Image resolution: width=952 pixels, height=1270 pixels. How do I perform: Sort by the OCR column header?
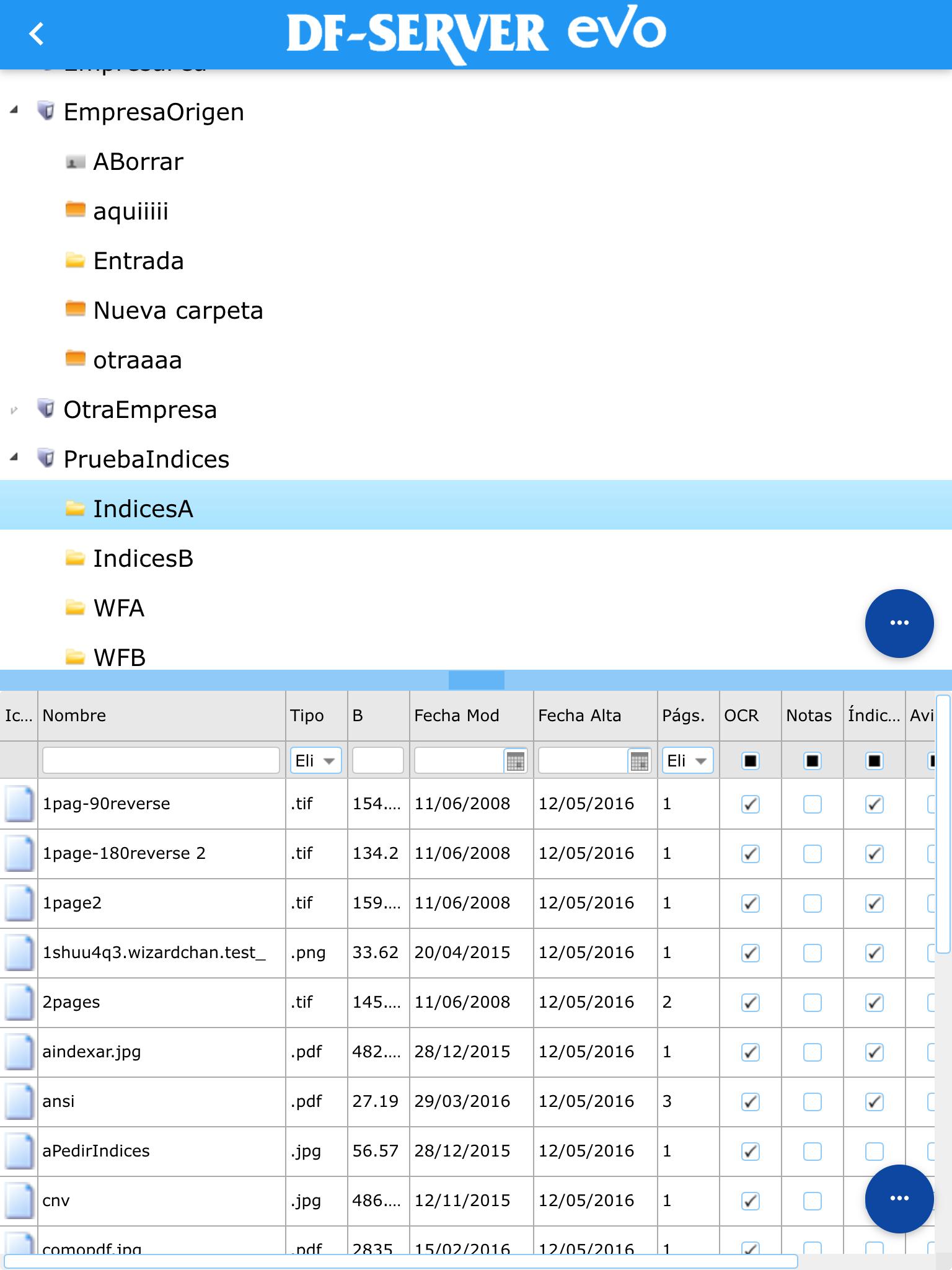751,716
